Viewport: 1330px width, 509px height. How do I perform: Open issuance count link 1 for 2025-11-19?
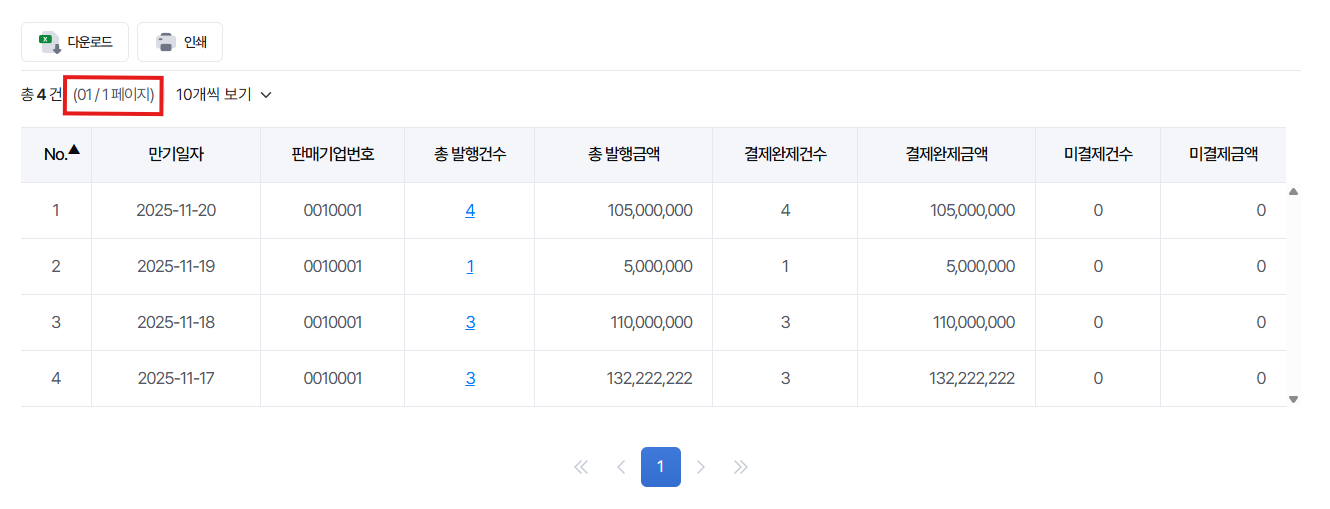[470, 267]
